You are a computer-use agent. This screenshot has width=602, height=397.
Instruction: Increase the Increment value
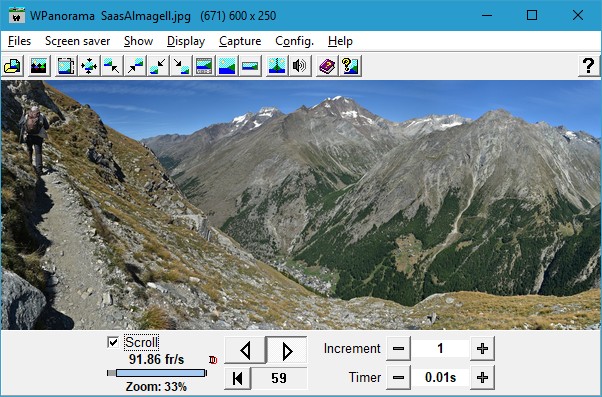(482, 349)
